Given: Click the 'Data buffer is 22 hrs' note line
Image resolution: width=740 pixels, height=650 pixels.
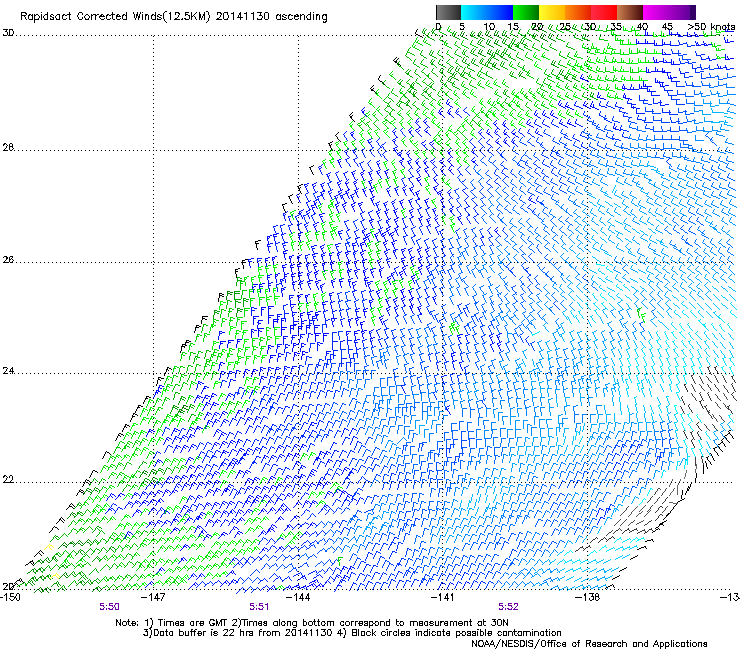Looking at the screenshot, I should (x=352, y=633).
